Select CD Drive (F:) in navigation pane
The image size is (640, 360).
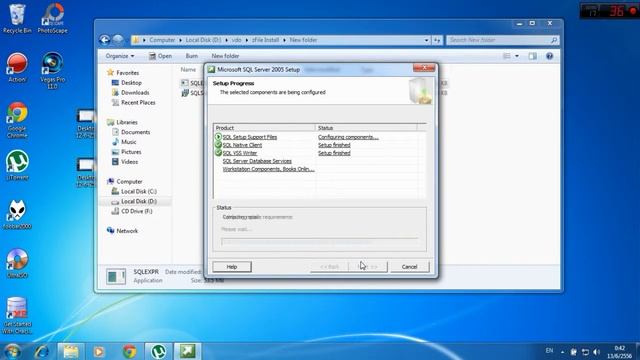click(137, 211)
